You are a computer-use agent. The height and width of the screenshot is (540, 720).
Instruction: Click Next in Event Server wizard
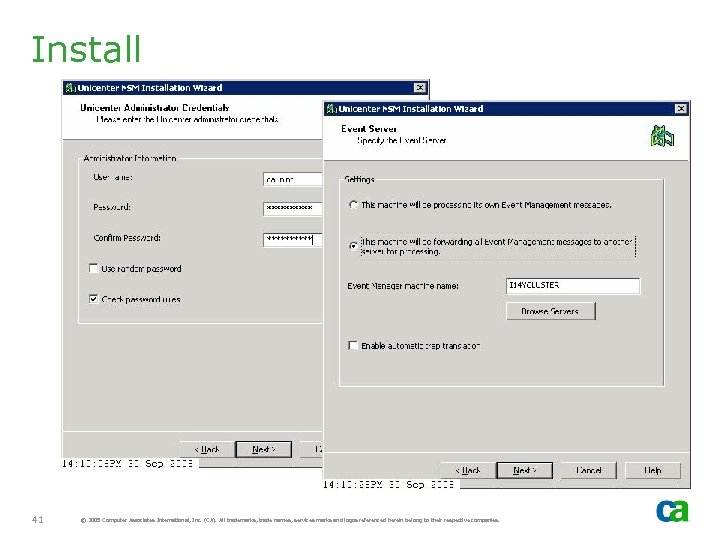tap(524, 470)
